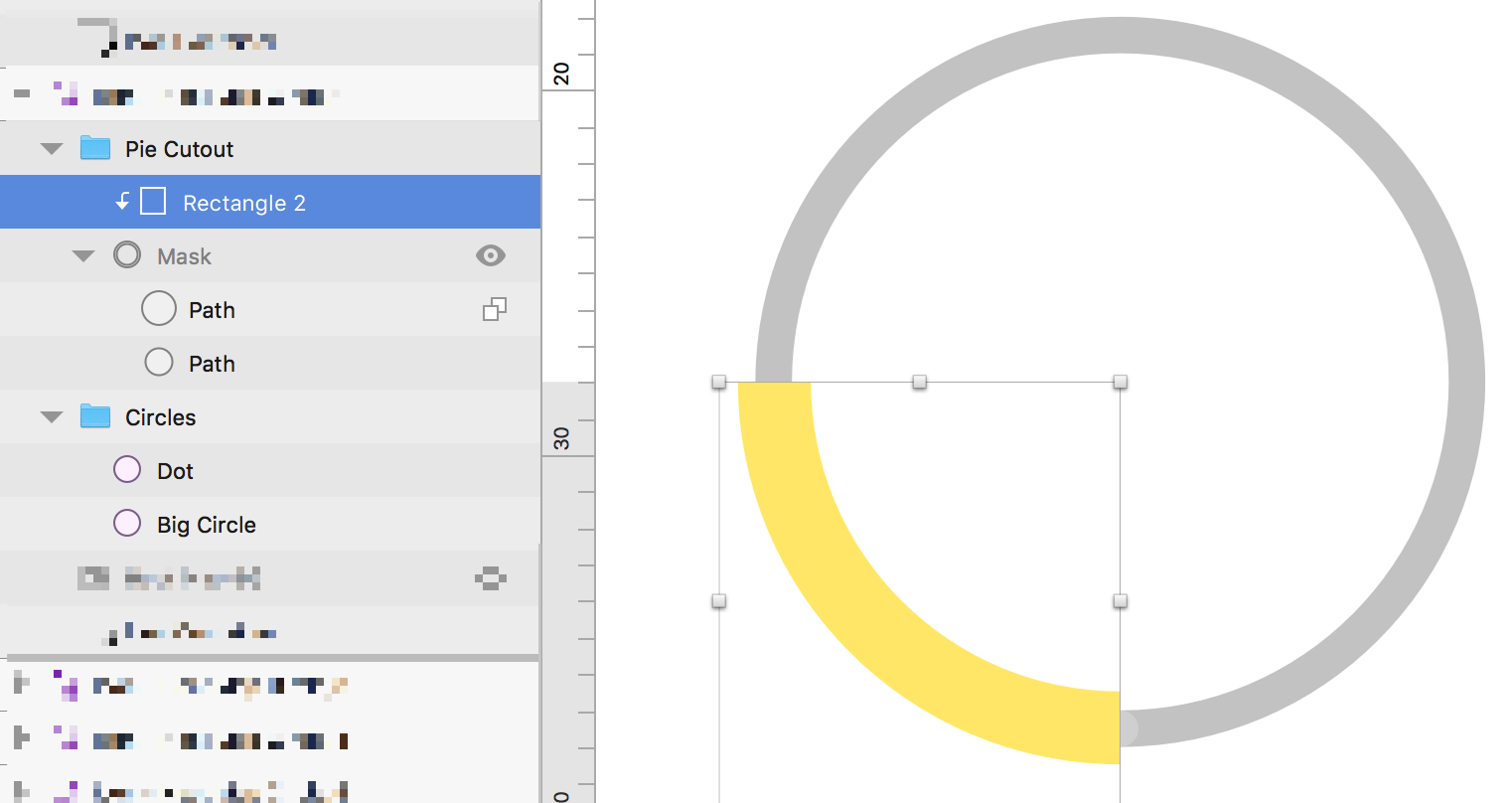This screenshot has width=1512, height=803.
Task: Click the oval icon next to Mask
Action: point(127,255)
